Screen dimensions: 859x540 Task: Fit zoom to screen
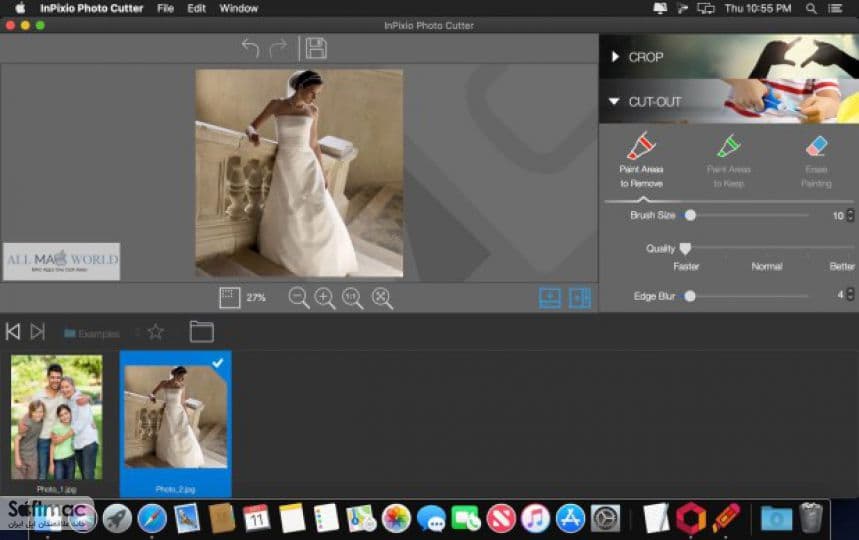click(x=382, y=298)
